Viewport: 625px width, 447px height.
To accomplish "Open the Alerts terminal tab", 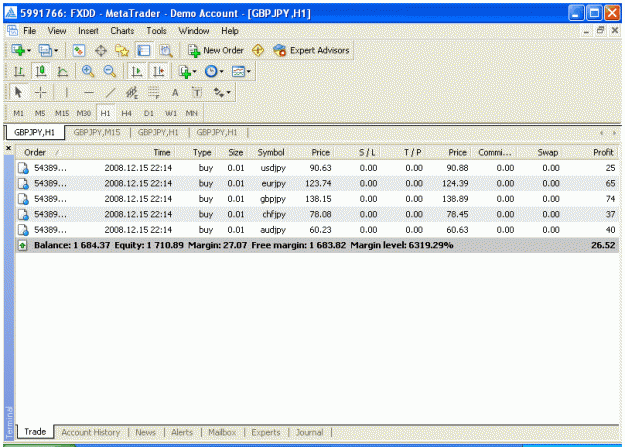I will click(x=182, y=432).
